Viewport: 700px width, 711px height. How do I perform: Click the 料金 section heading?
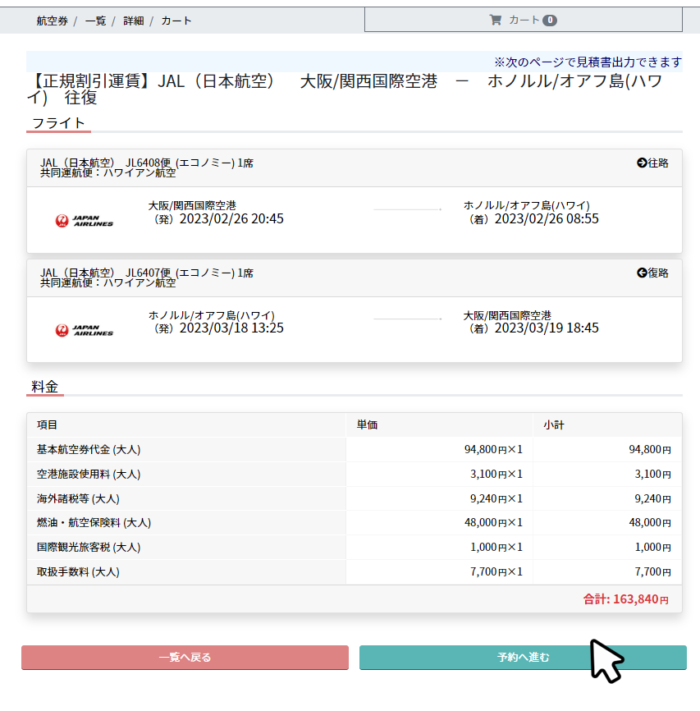(x=45, y=386)
